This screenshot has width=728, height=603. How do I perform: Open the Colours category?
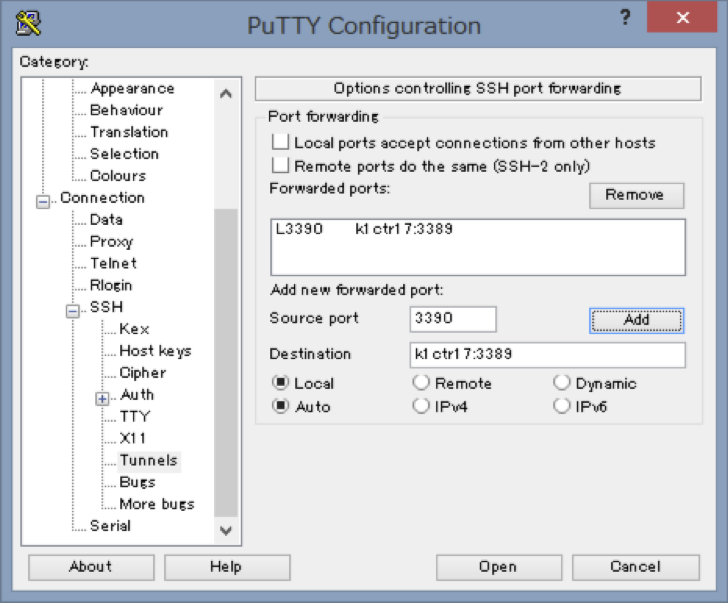(118, 175)
